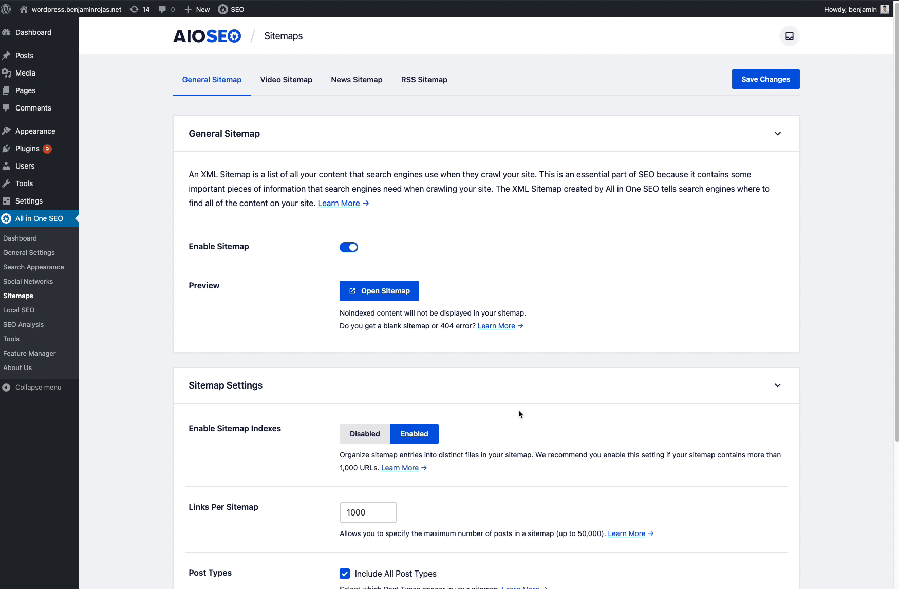The width and height of the screenshot is (899, 589).
Task: Open Search Appearance in AIOSEO submenu
Action: [x=34, y=267]
